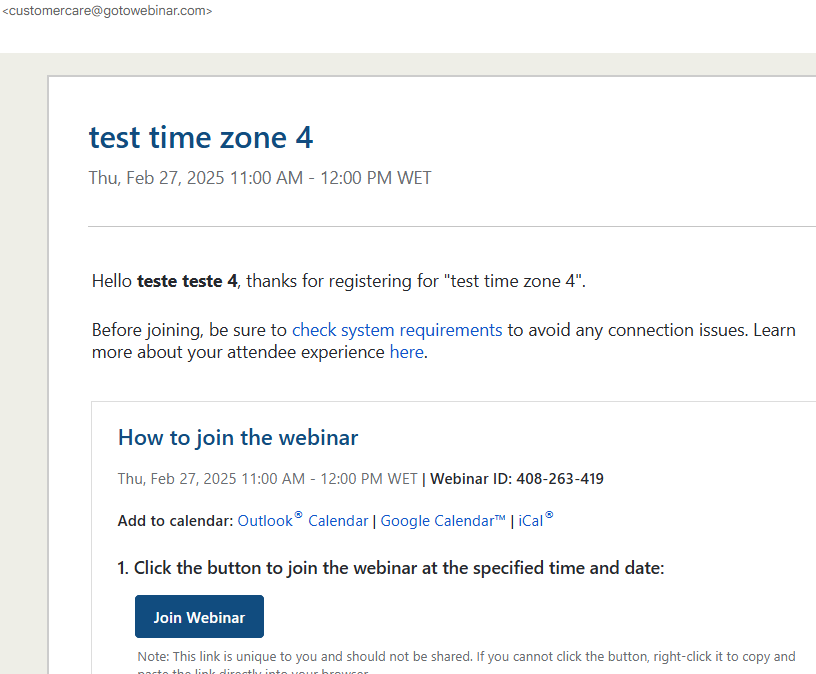Add the webinar to Google Calendar
The height and width of the screenshot is (674, 816).
[x=443, y=520]
